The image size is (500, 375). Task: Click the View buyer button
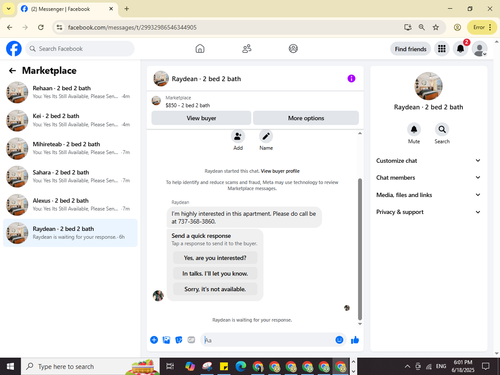(x=201, y=118)
